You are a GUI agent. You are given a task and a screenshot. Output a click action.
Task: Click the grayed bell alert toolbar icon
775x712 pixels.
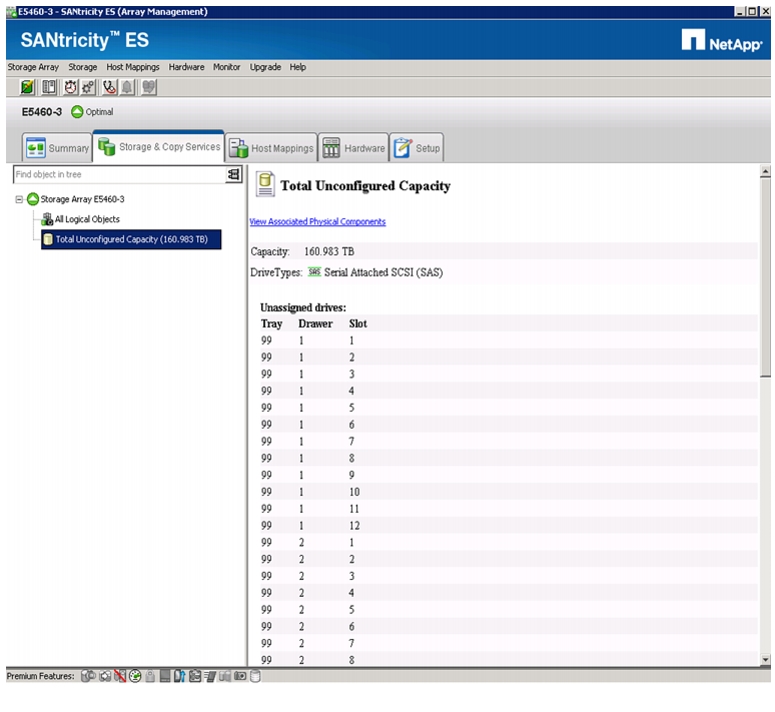pyautogui.click(x=127, y=87)
